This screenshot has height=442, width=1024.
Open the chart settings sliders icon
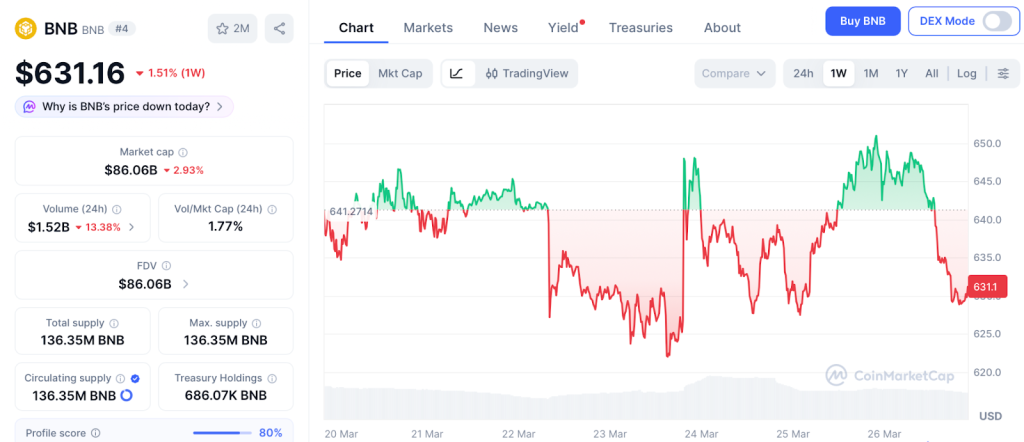click(1003, 73)
